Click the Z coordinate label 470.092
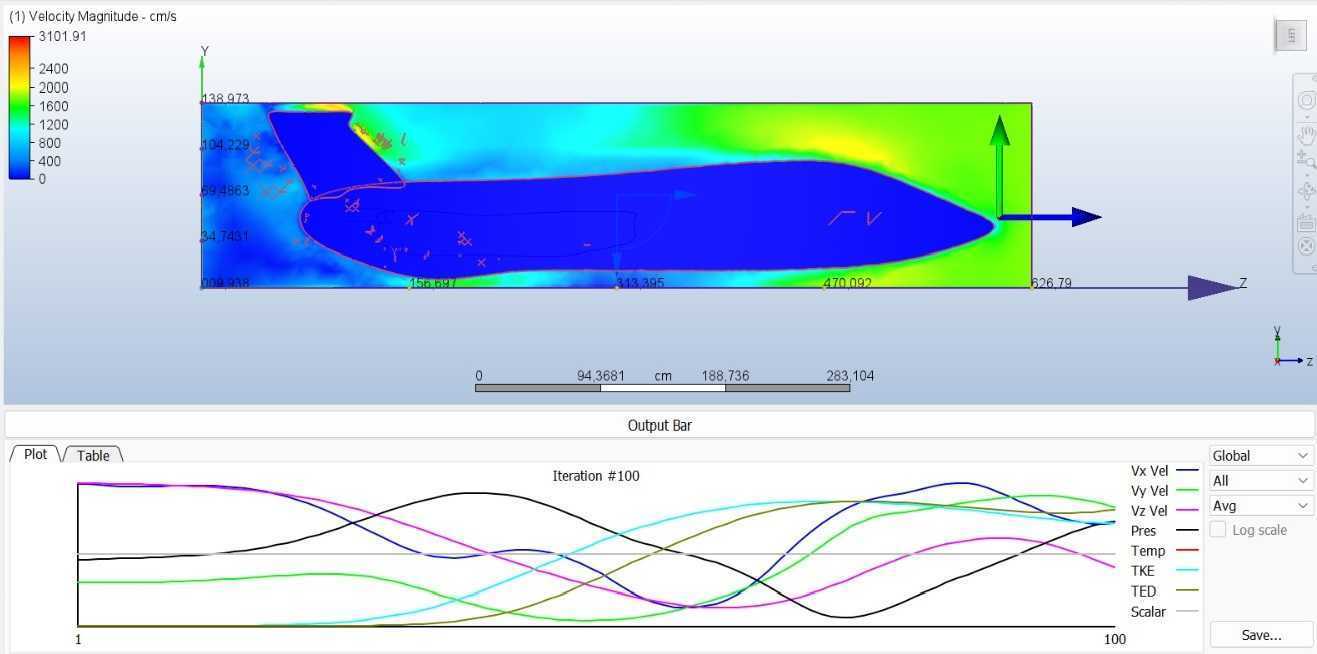The image size is (1317, 654). 848,283
